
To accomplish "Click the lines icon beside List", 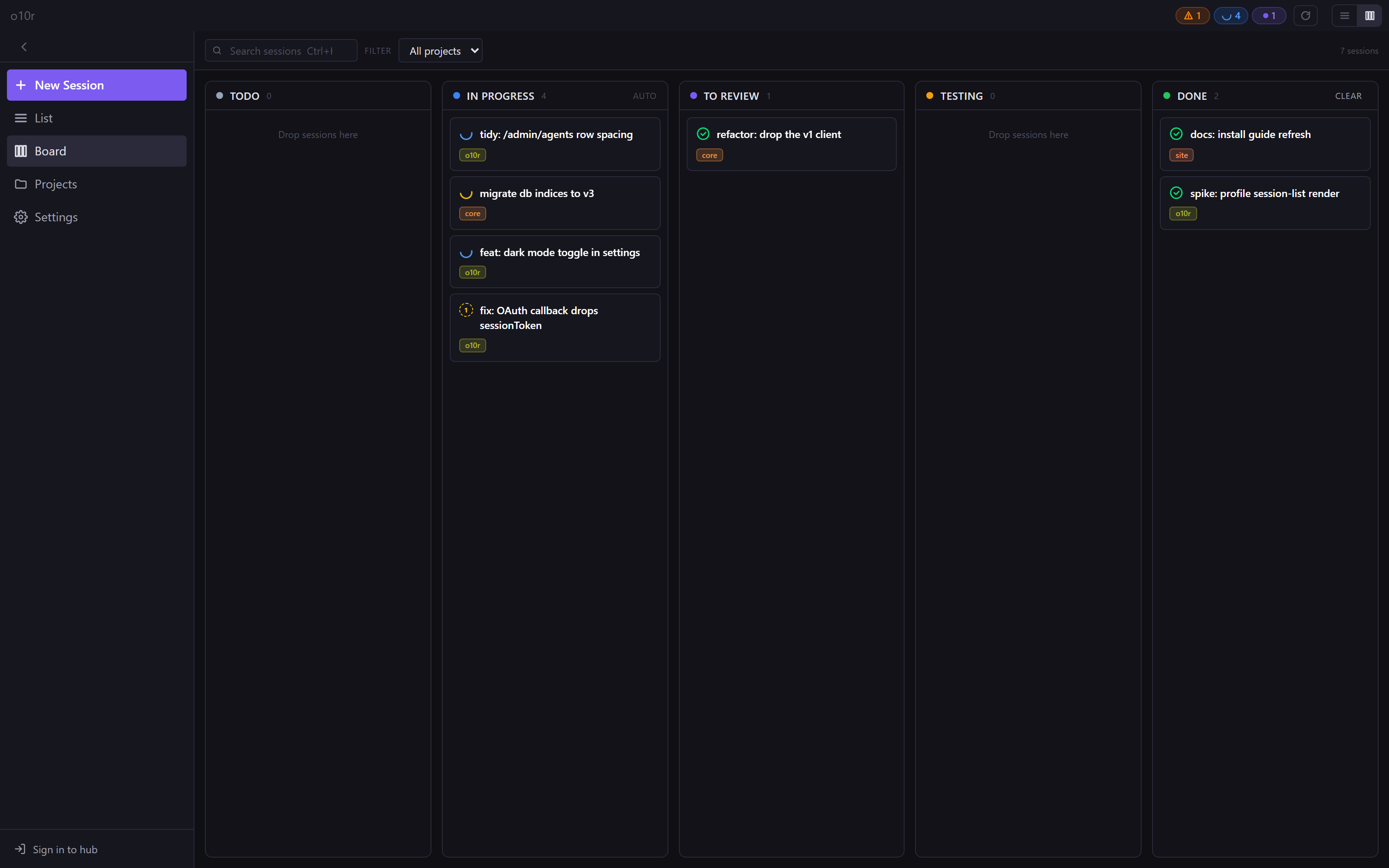I will pyautogui.click(x=21, y=118).
